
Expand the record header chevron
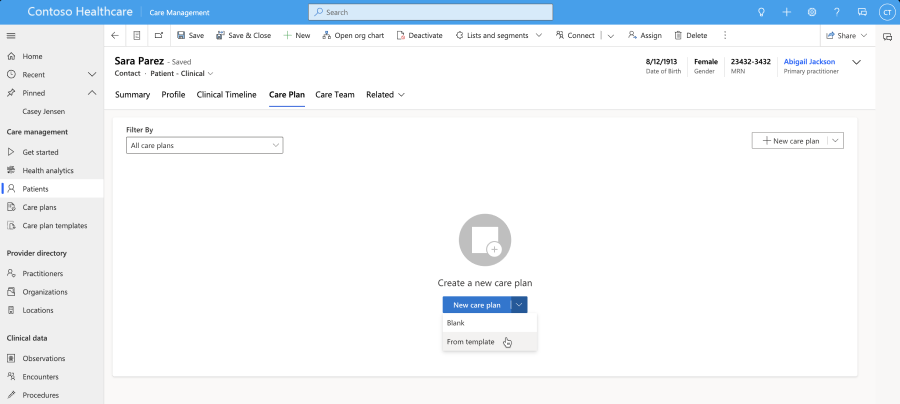856,62
